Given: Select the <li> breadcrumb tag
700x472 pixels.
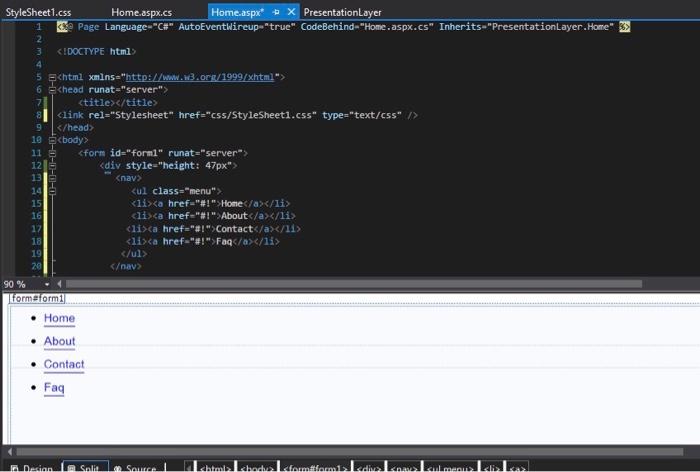Looking at the screenshot, I should pos(492,468).
